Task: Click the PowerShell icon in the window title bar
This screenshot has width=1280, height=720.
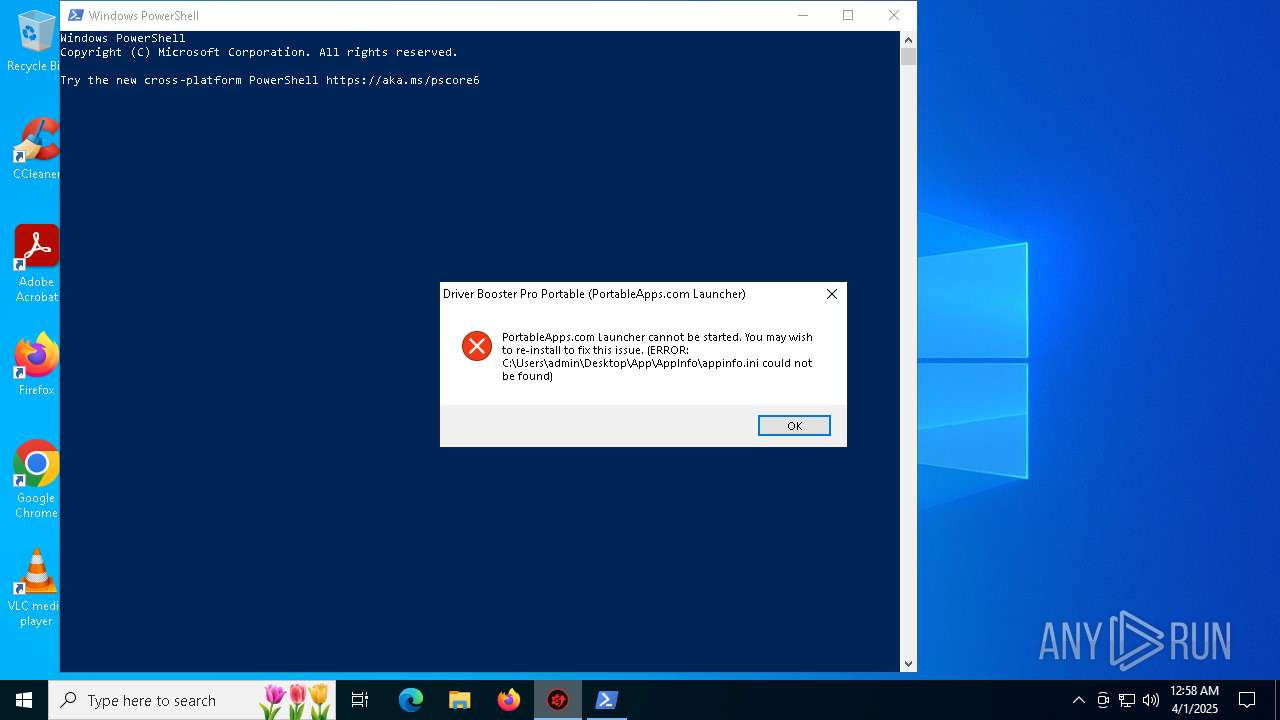Action: [75, 15]
